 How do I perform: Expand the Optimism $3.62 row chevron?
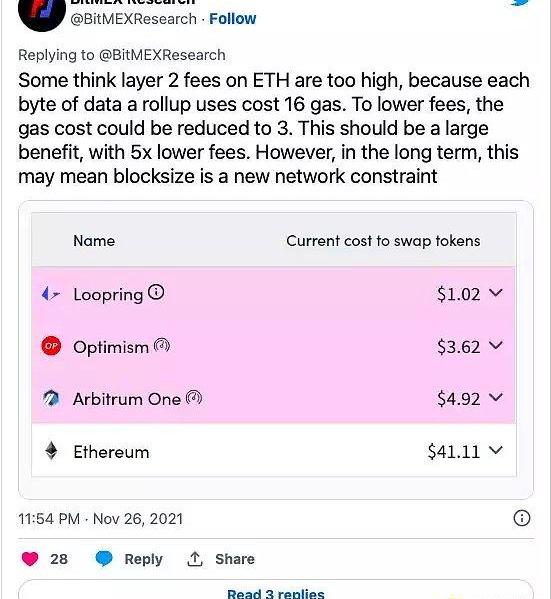pyautogui.click(x=496, y=345)
